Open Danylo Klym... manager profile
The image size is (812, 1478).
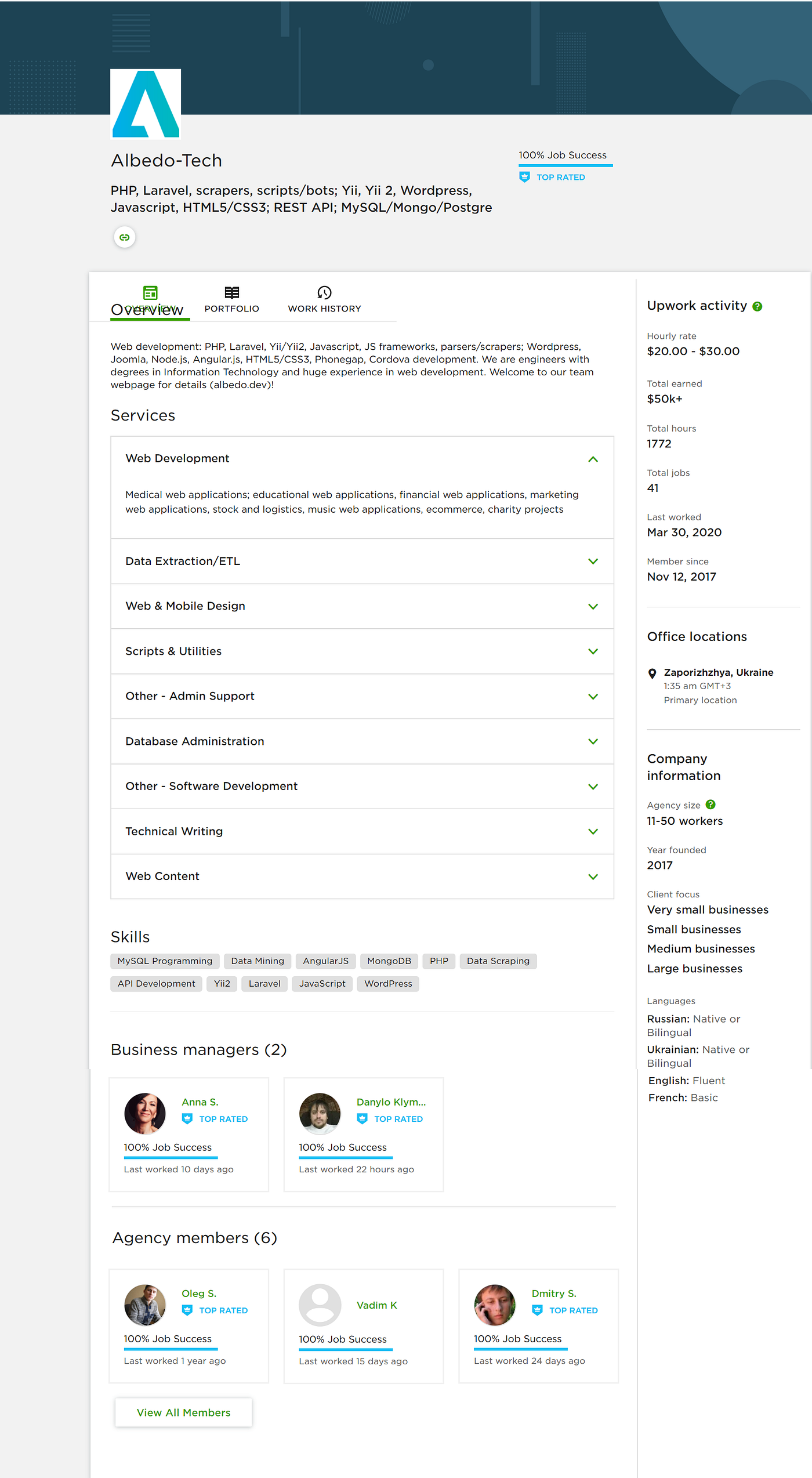[391, 1102]
